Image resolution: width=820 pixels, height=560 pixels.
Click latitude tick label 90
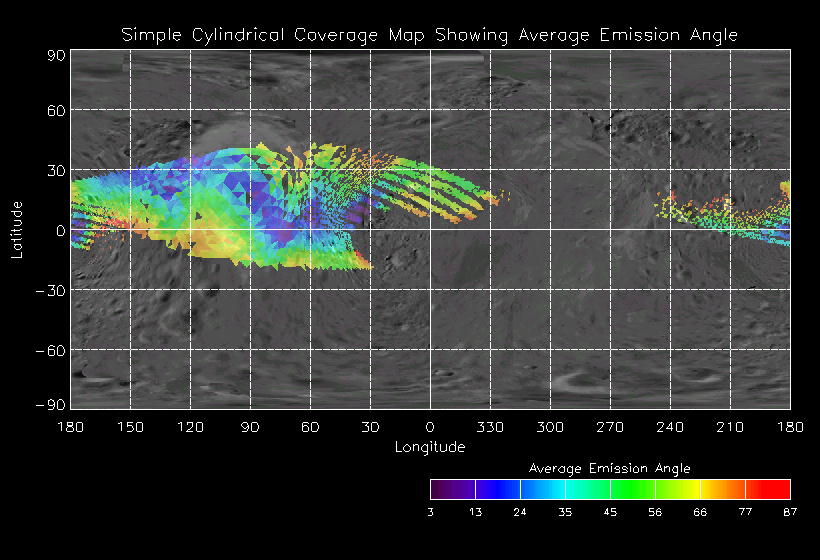56,55
